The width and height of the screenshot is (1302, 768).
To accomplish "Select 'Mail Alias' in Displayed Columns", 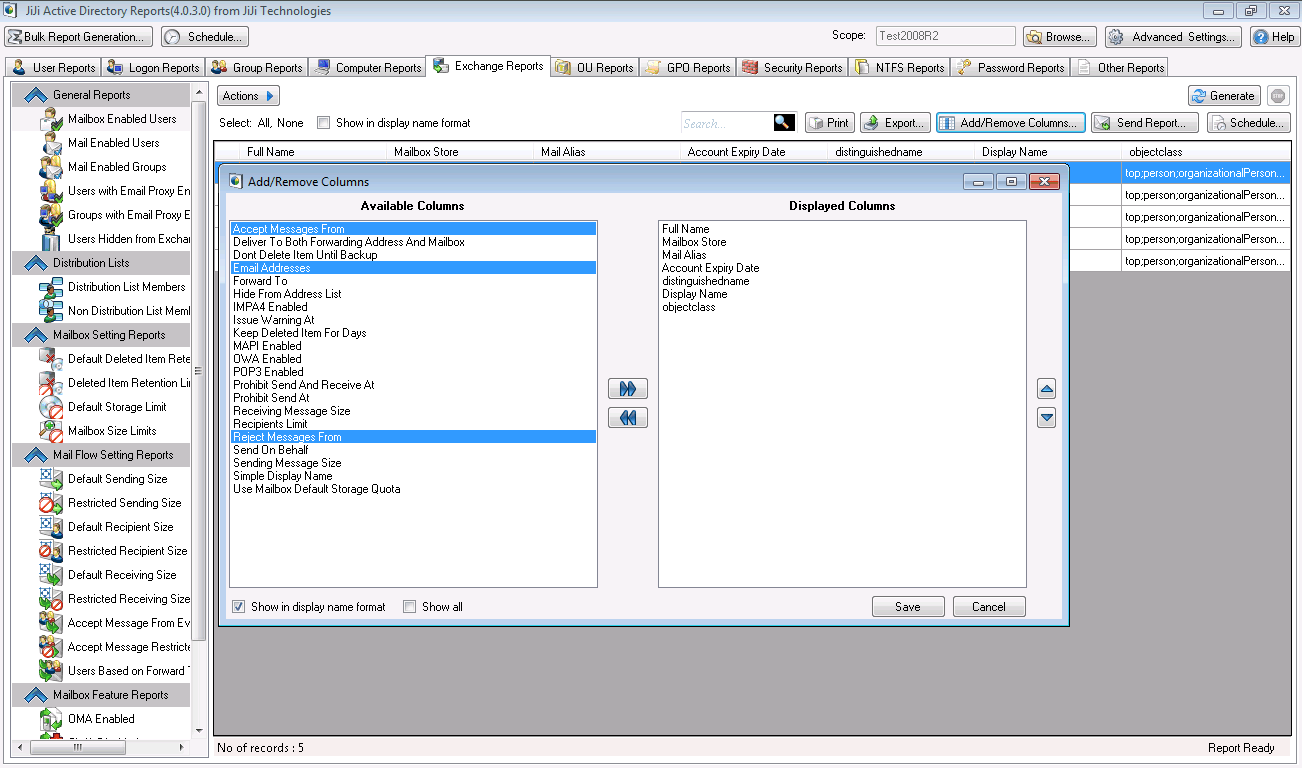I will (x=842, y=255).
